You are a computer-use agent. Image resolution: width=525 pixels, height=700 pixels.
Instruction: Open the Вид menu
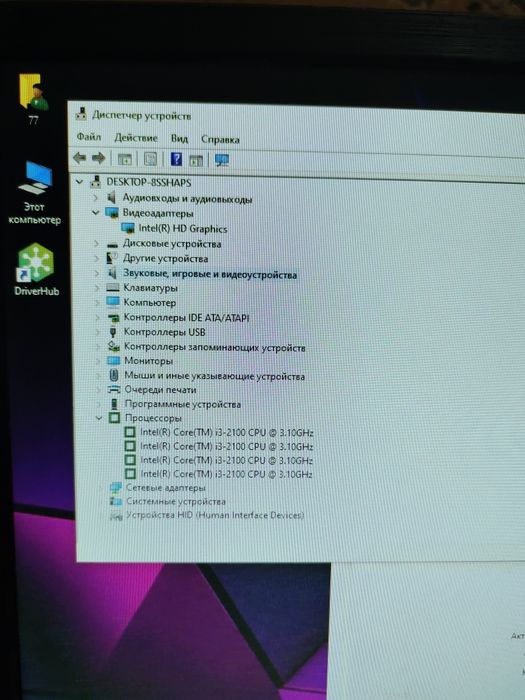pyautogui.click(x=179, y=138)
